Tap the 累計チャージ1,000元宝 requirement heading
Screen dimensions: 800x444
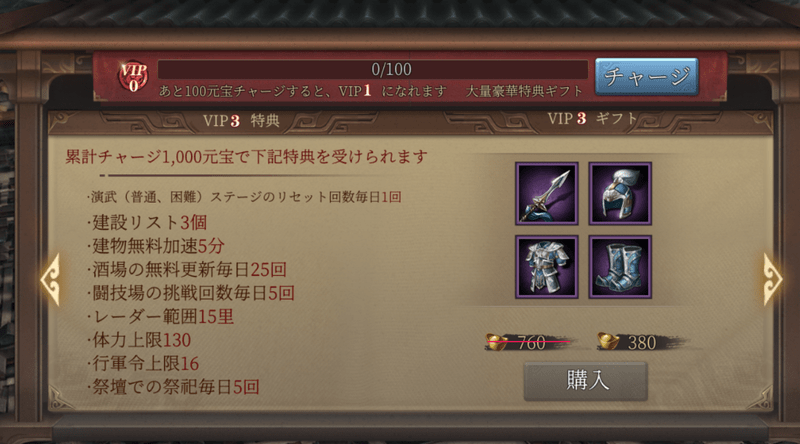pyautogui.click(x=246, y=157)
